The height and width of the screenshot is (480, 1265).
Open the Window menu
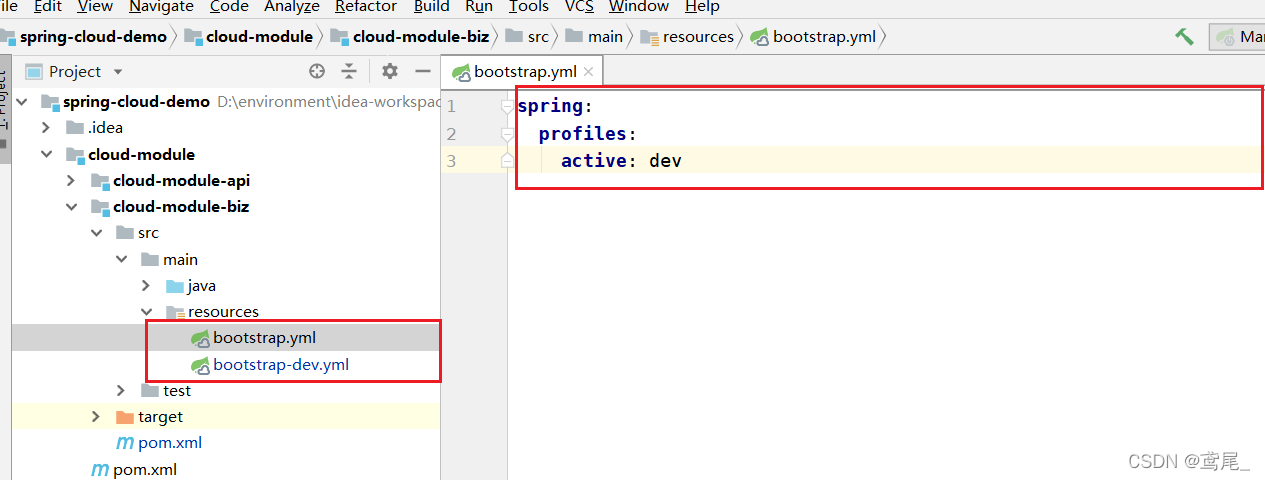pos(639,7)
